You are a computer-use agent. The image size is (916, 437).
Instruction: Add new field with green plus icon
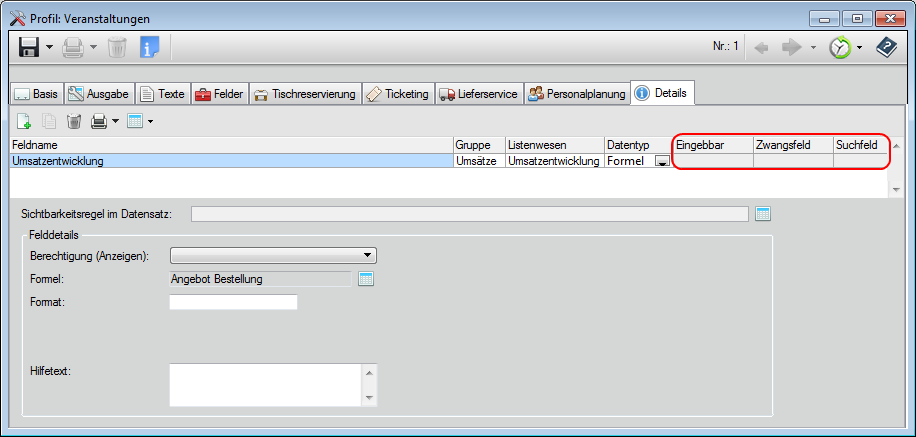(24, 122)
